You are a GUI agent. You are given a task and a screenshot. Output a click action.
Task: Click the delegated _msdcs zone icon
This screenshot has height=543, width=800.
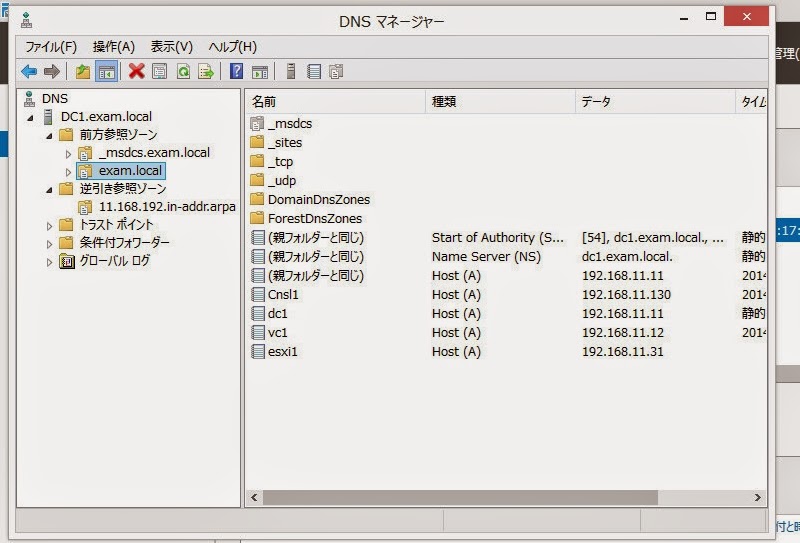click(x=258, y=124)
